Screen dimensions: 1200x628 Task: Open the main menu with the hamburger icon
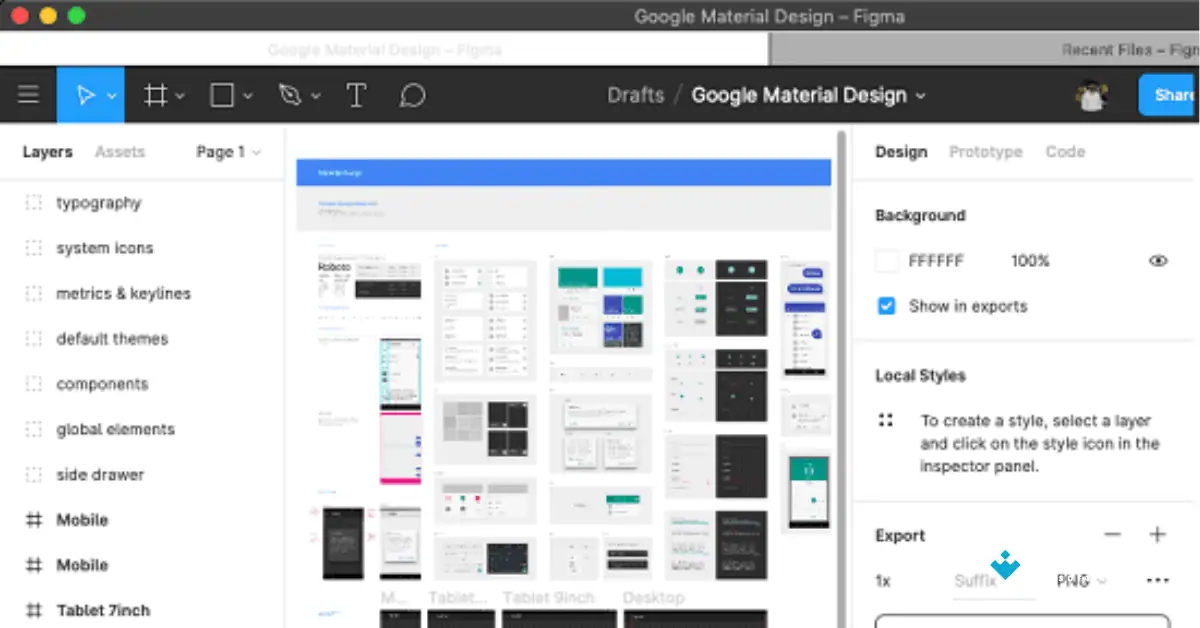click(28, 94)
